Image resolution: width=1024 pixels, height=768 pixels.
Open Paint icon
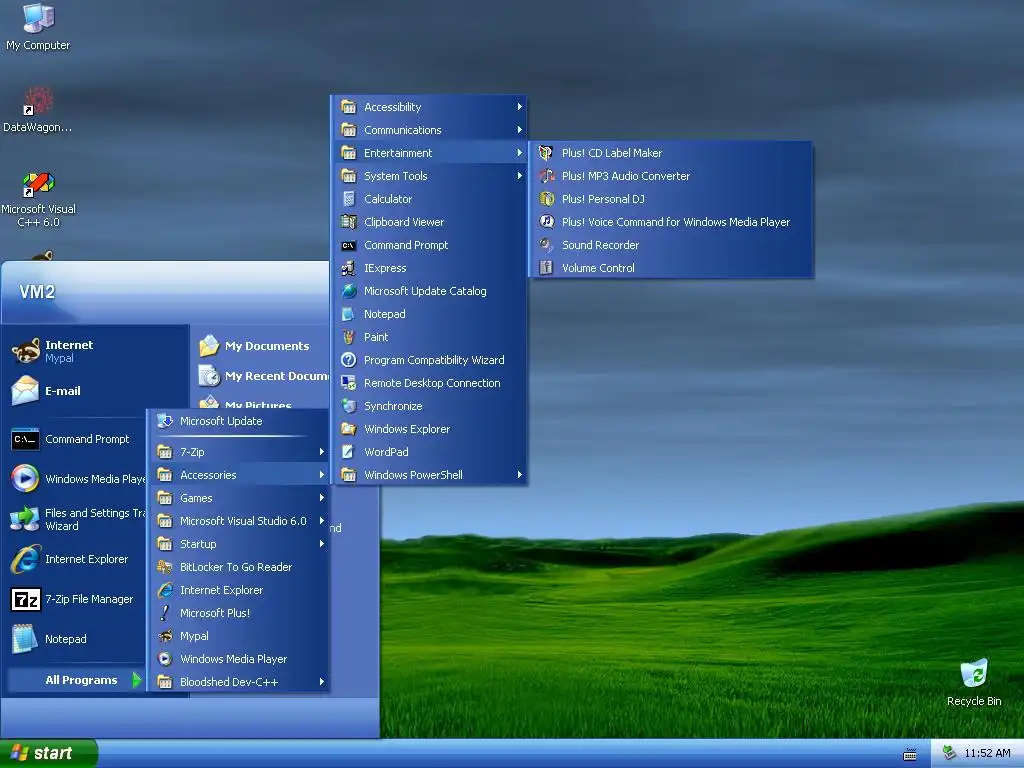[x=349, y=337]
